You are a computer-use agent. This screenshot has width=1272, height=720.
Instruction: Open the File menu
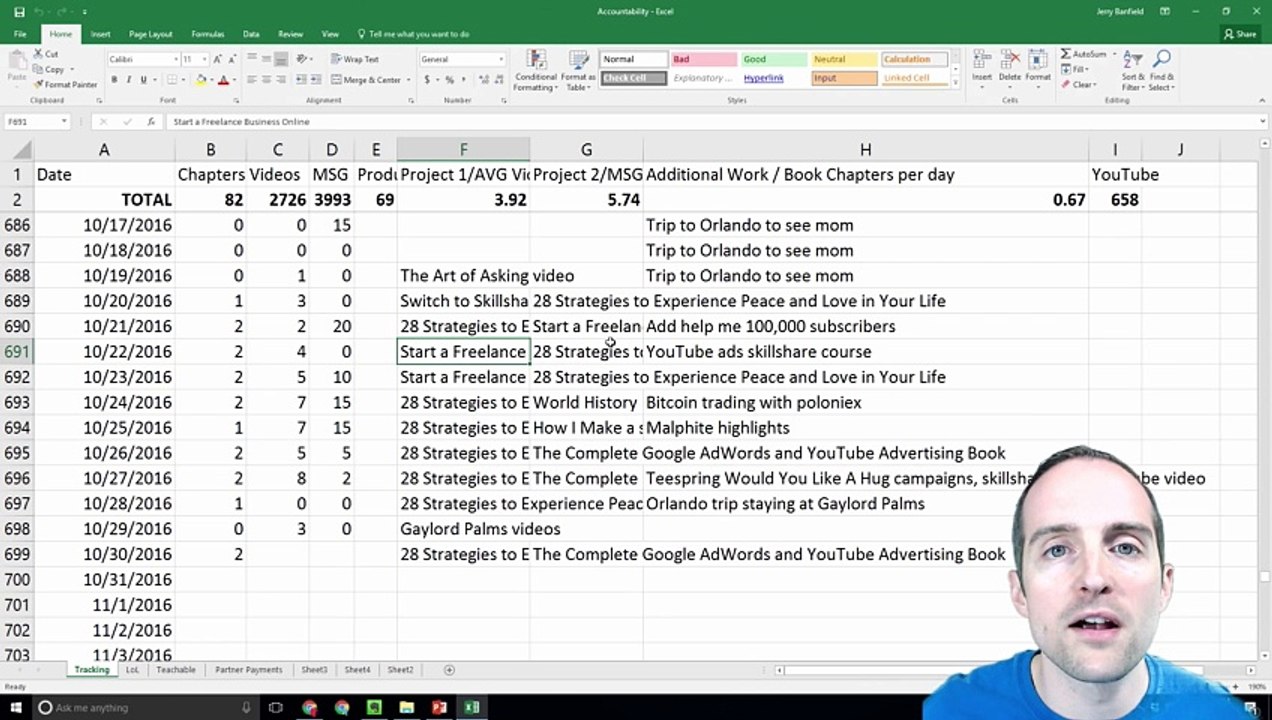coord(20,34)
